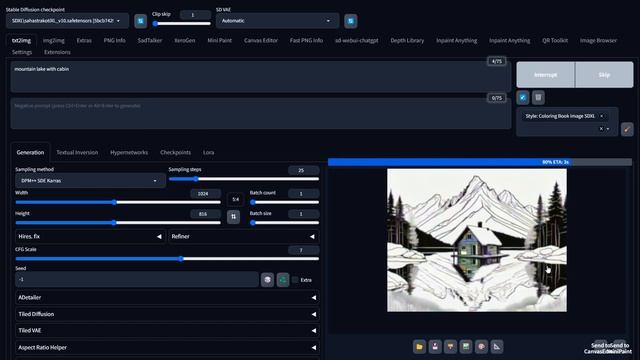The height and width of the screenshot is (360, 640).
Task: Open the paintbrush edit styles icon
Action: (627, 129)
